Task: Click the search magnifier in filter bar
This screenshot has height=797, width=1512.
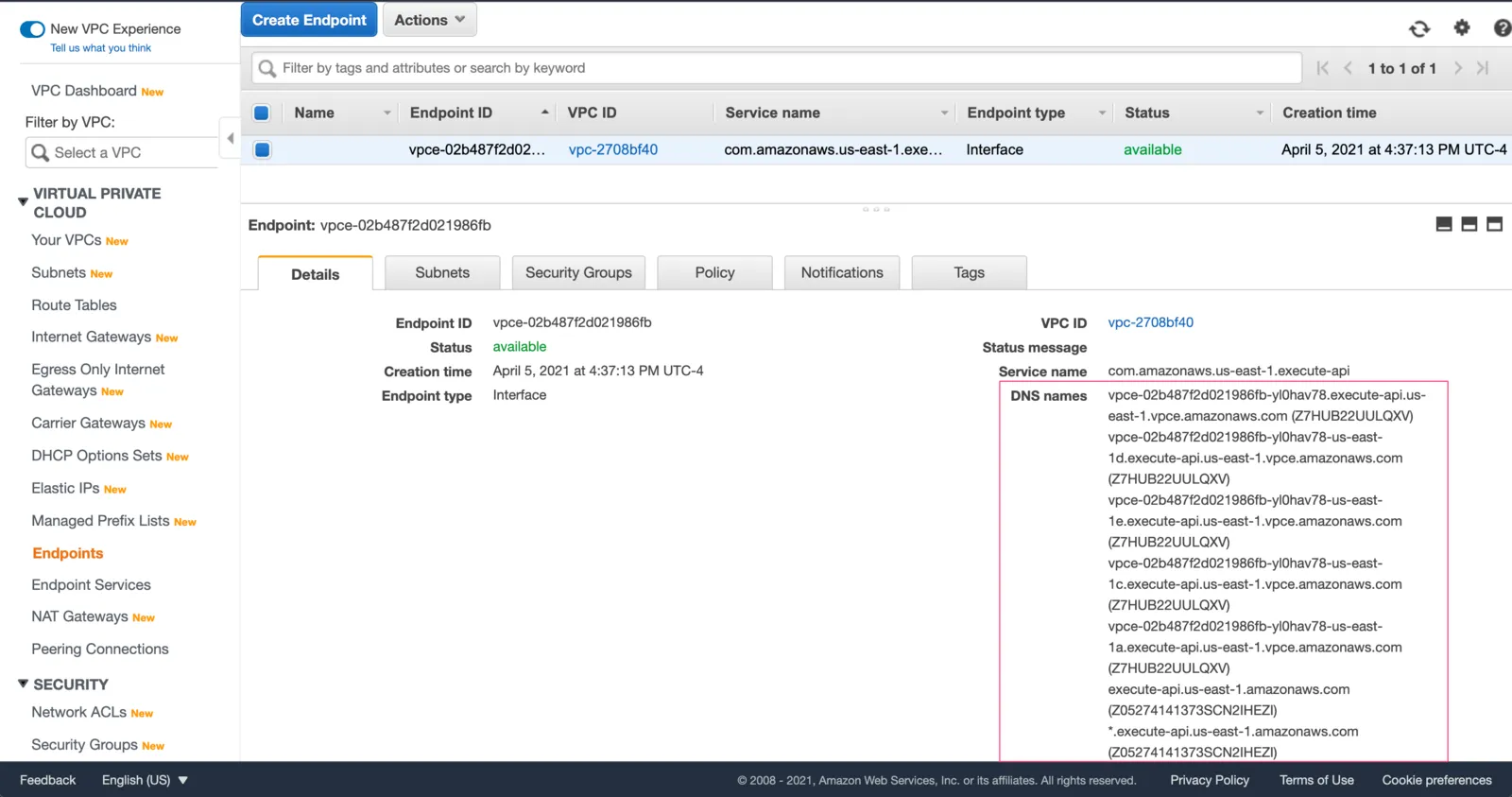Action: 267,68
